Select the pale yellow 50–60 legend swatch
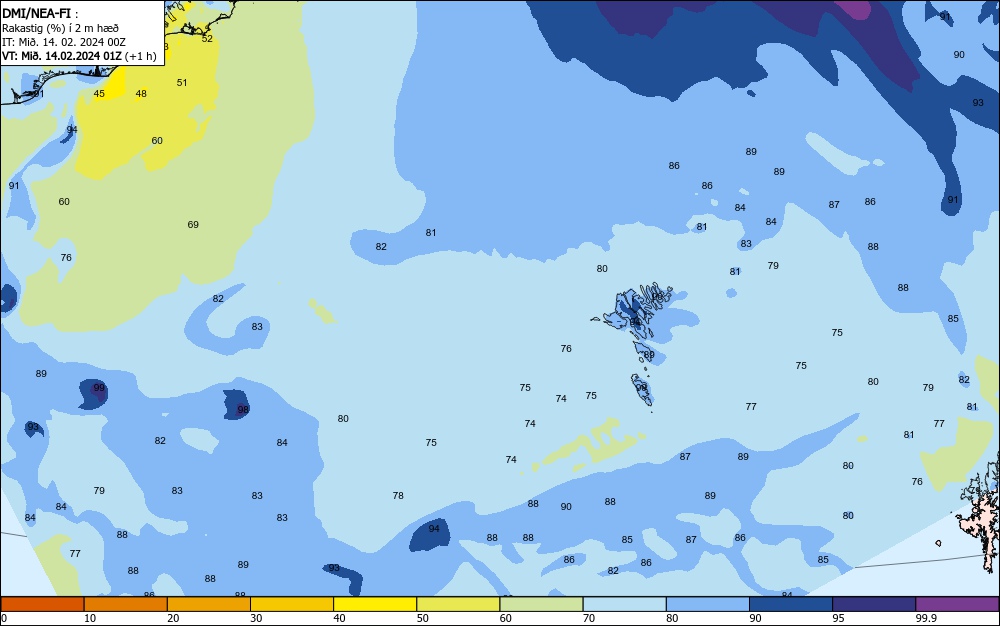The width and height of the screenshot is (1000, 626). pos(458,604)
